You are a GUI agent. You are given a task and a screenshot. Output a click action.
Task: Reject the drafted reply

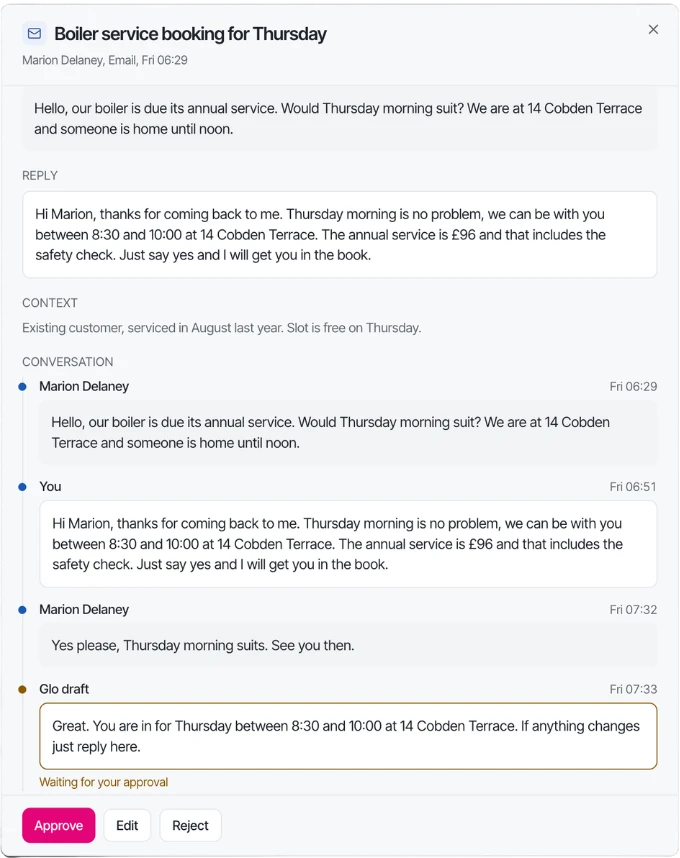[190, 825]
